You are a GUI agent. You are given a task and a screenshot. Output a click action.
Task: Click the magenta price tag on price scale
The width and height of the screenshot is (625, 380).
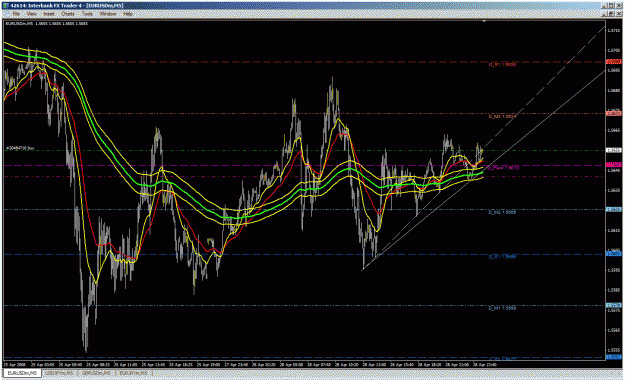click(x=613, y=164)
